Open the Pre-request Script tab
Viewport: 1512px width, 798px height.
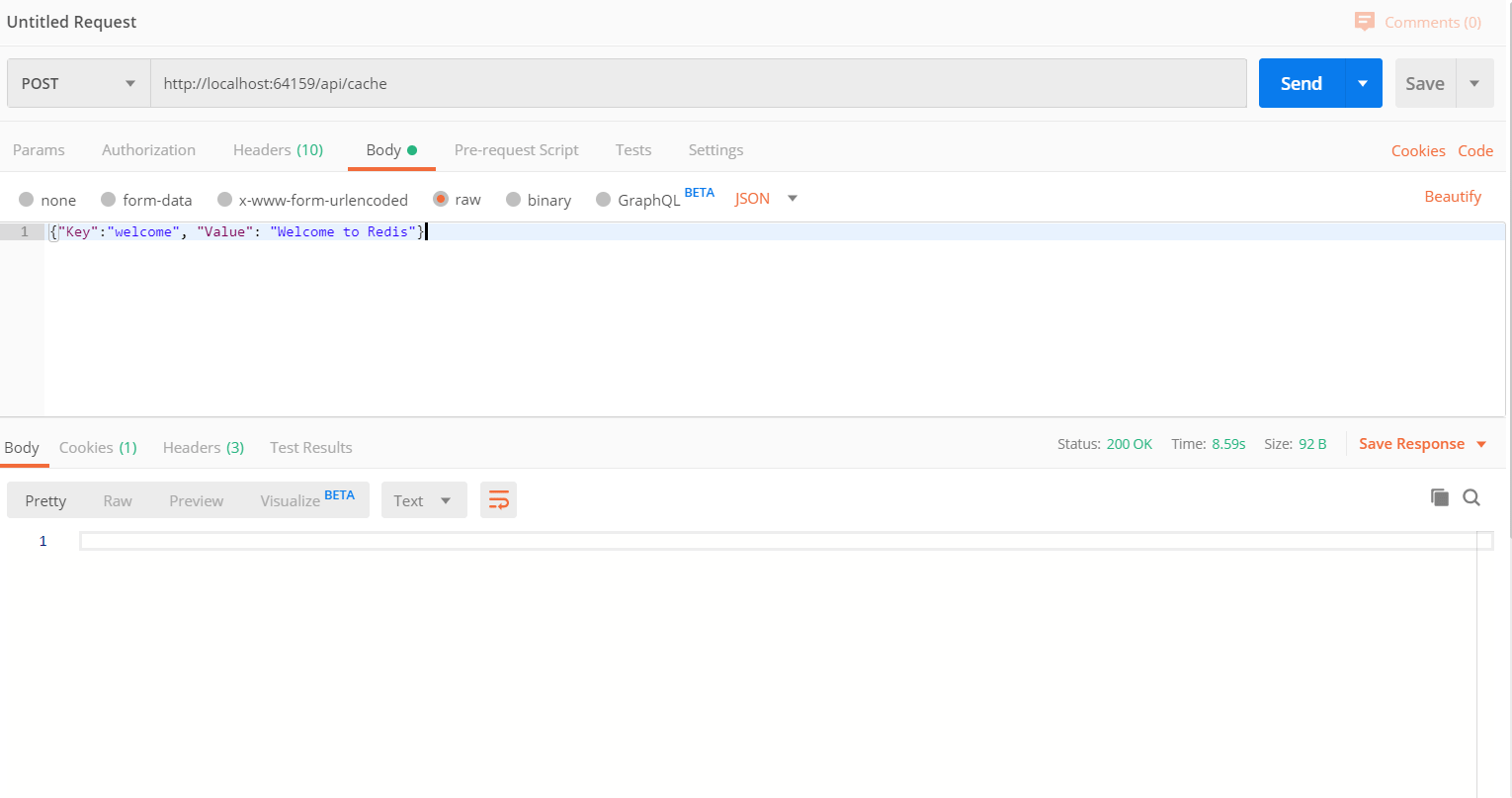click(517, 150)
